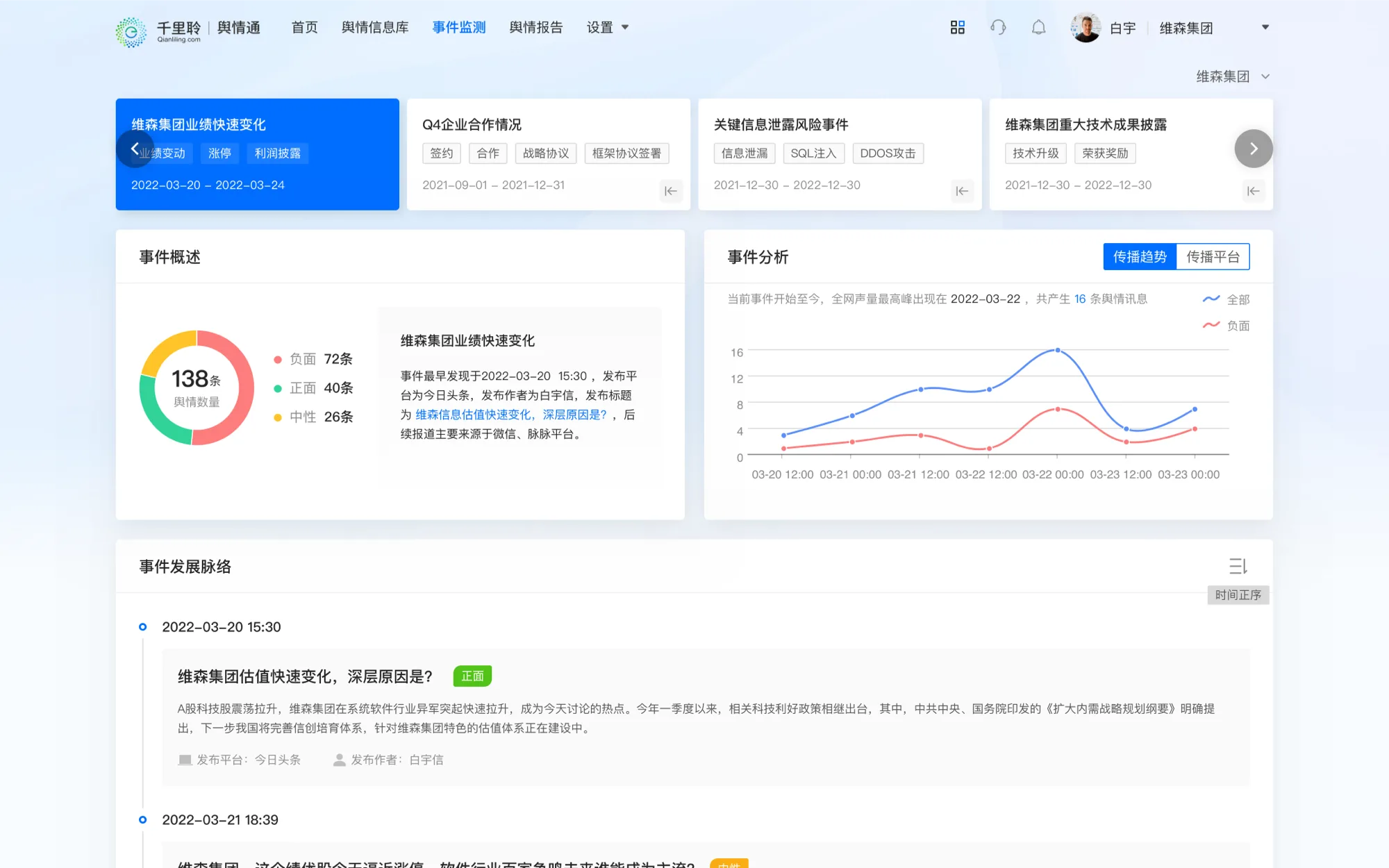Click 今日头条 platform text
Image resolution: width=1389 pixels, height=868 pixels.
click(x=277, y=760)
